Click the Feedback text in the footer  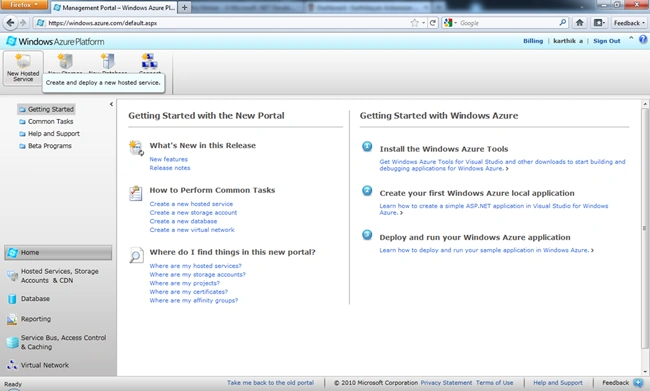[x=616, y=383]
